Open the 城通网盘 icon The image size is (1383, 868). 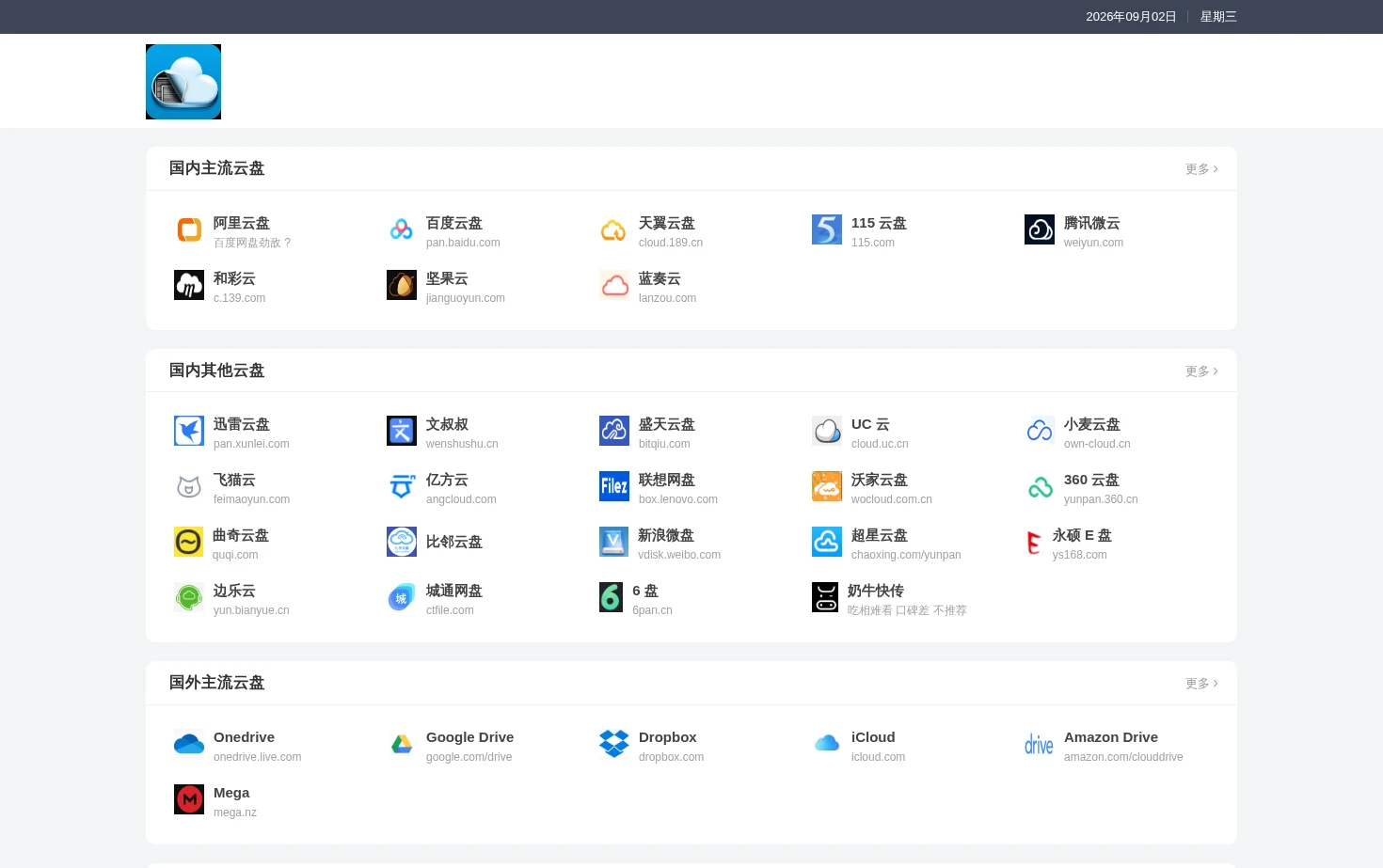pyautogui.click(x=402, y=597)
